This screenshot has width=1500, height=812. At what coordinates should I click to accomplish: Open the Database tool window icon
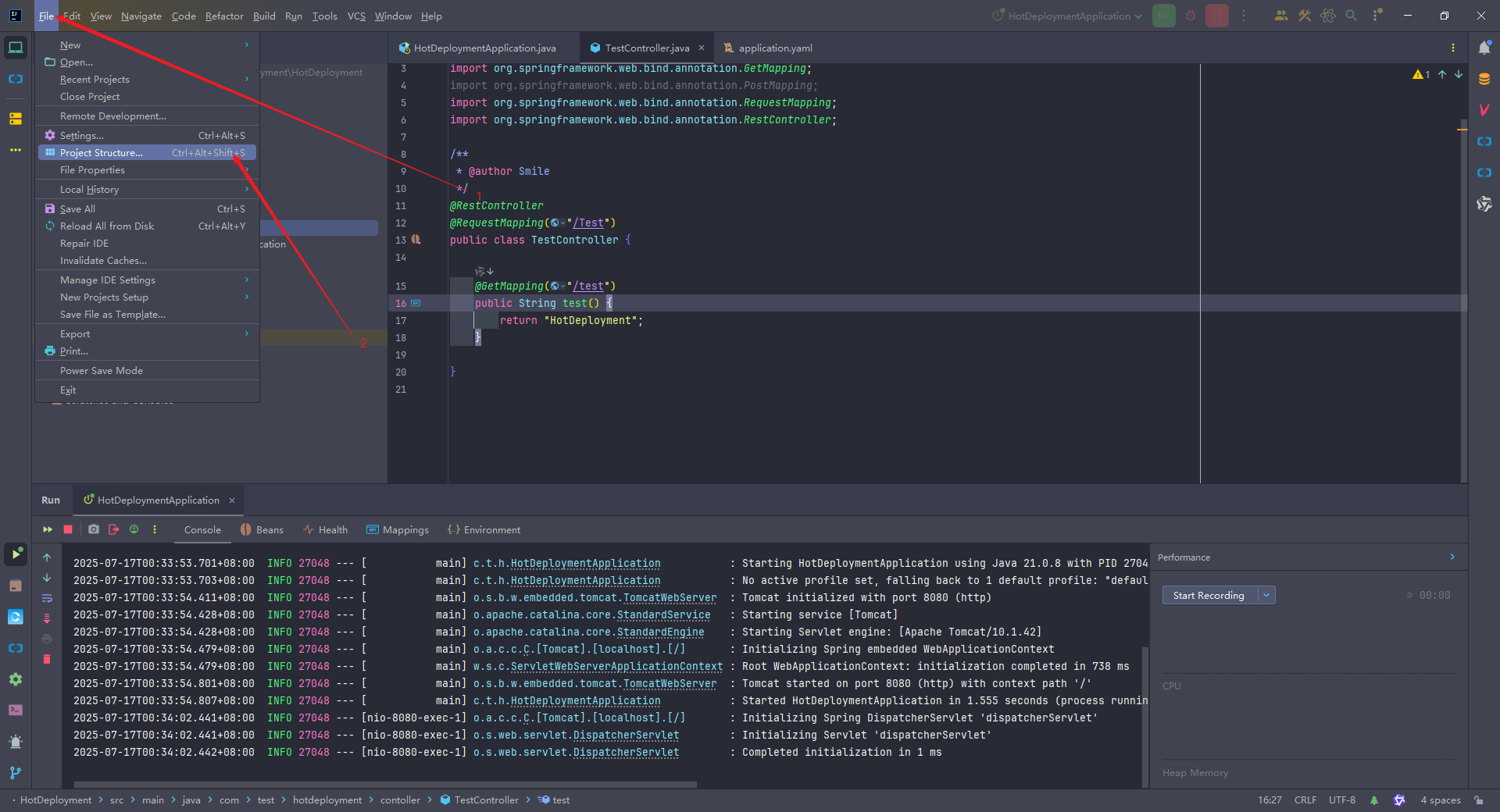tap(1484, 79)
